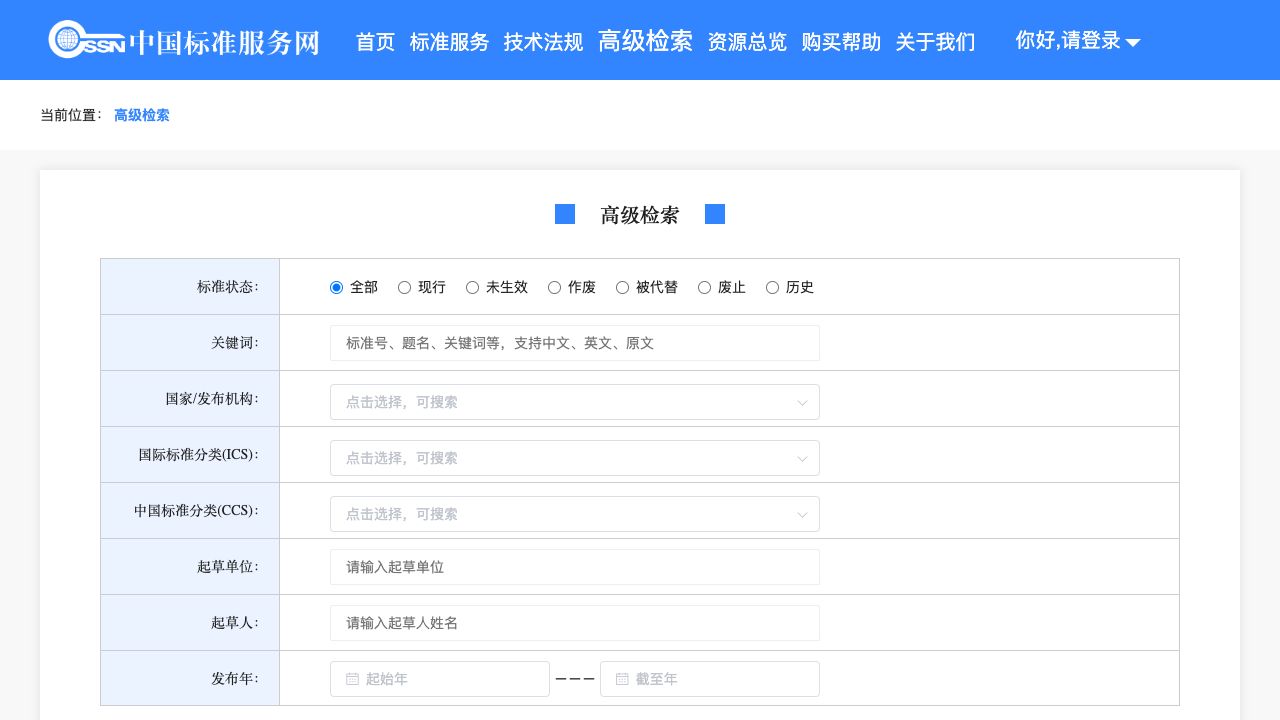The image size is (1280, 720).
Task: Select the 现行 status radio button
Action: click(x=405, y=288)
